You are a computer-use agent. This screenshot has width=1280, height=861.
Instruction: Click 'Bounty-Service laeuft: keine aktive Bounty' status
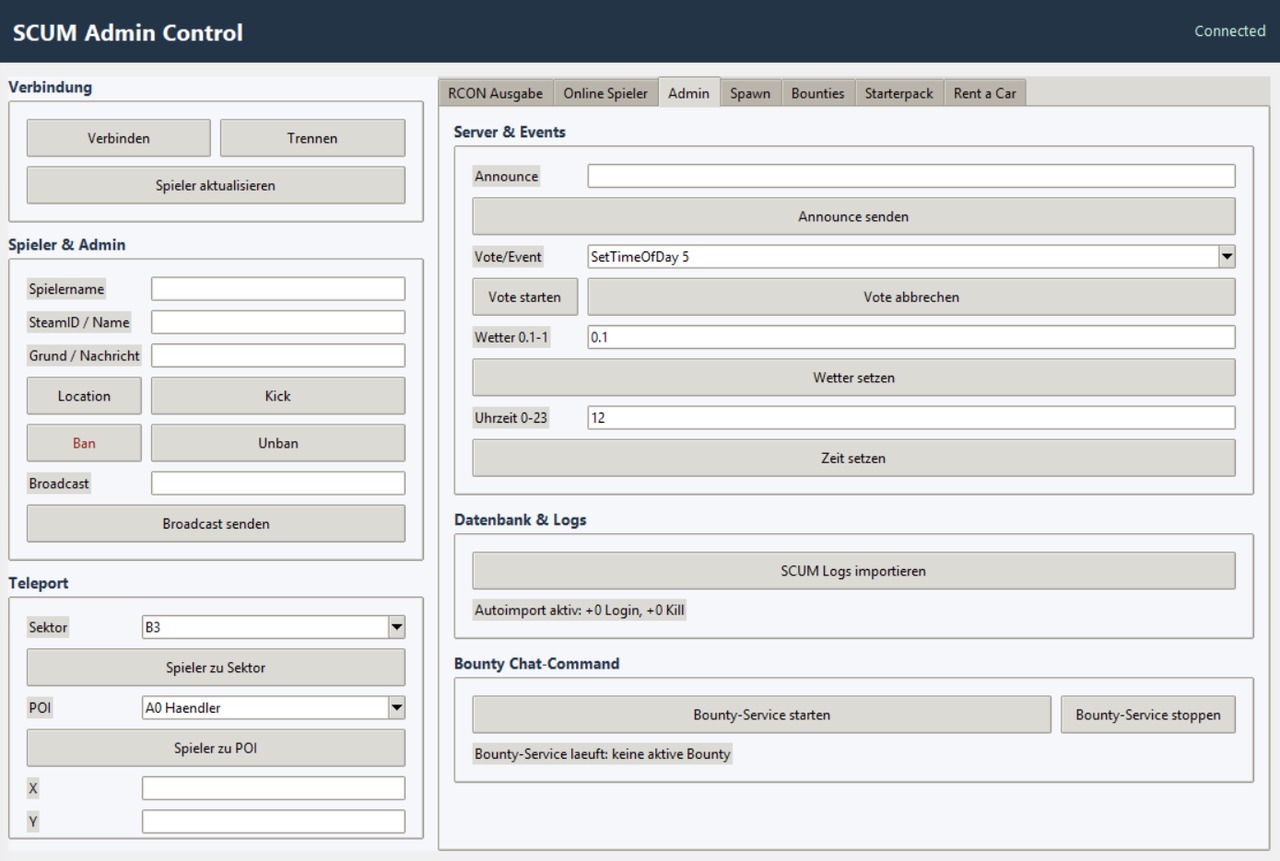[603, 753]
